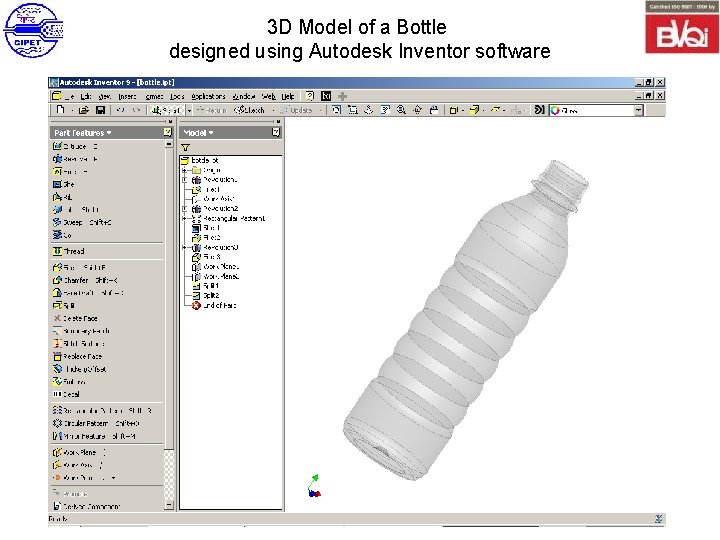Select the Chamfer tool
The height and width of the screenshot is (540, 720).
[x=85, y=280]
